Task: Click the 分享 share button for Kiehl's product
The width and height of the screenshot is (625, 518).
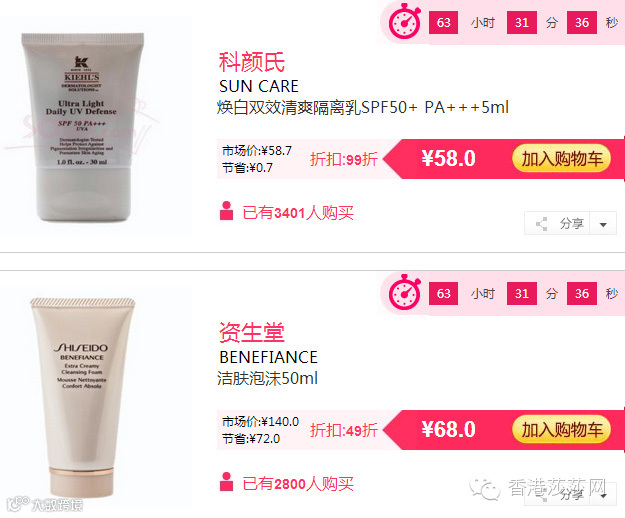Action: click(x=558, y=224)
